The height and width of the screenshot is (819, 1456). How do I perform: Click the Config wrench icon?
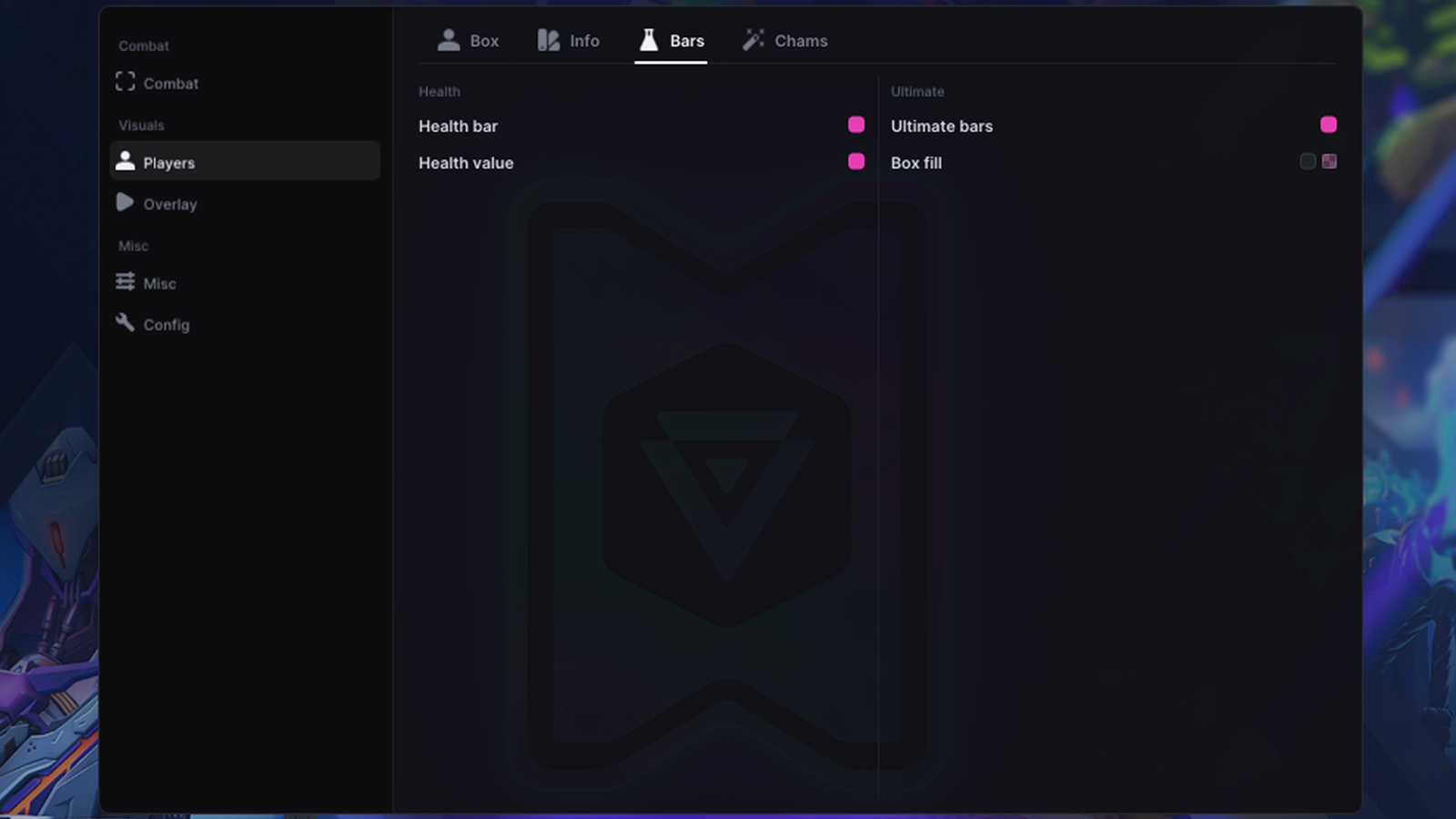126,322
